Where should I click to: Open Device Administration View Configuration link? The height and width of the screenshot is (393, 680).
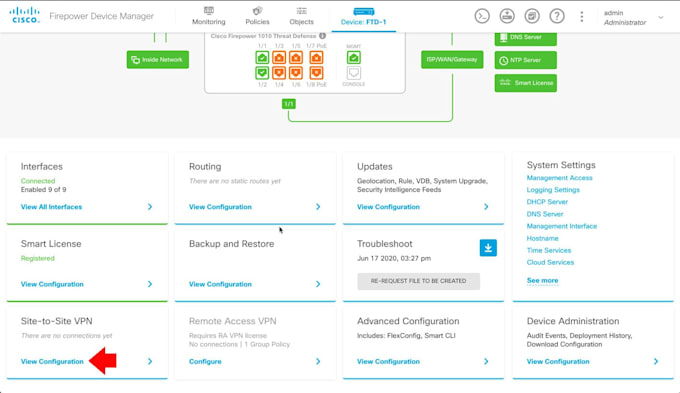coord(558,361)
